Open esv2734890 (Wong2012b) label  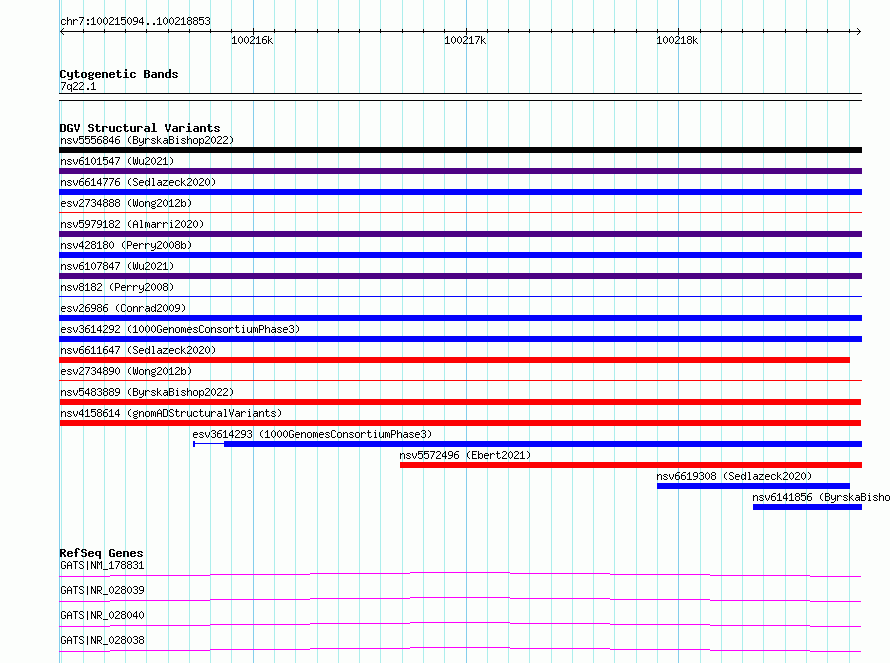pyautogui.click(x=126, y=371)
